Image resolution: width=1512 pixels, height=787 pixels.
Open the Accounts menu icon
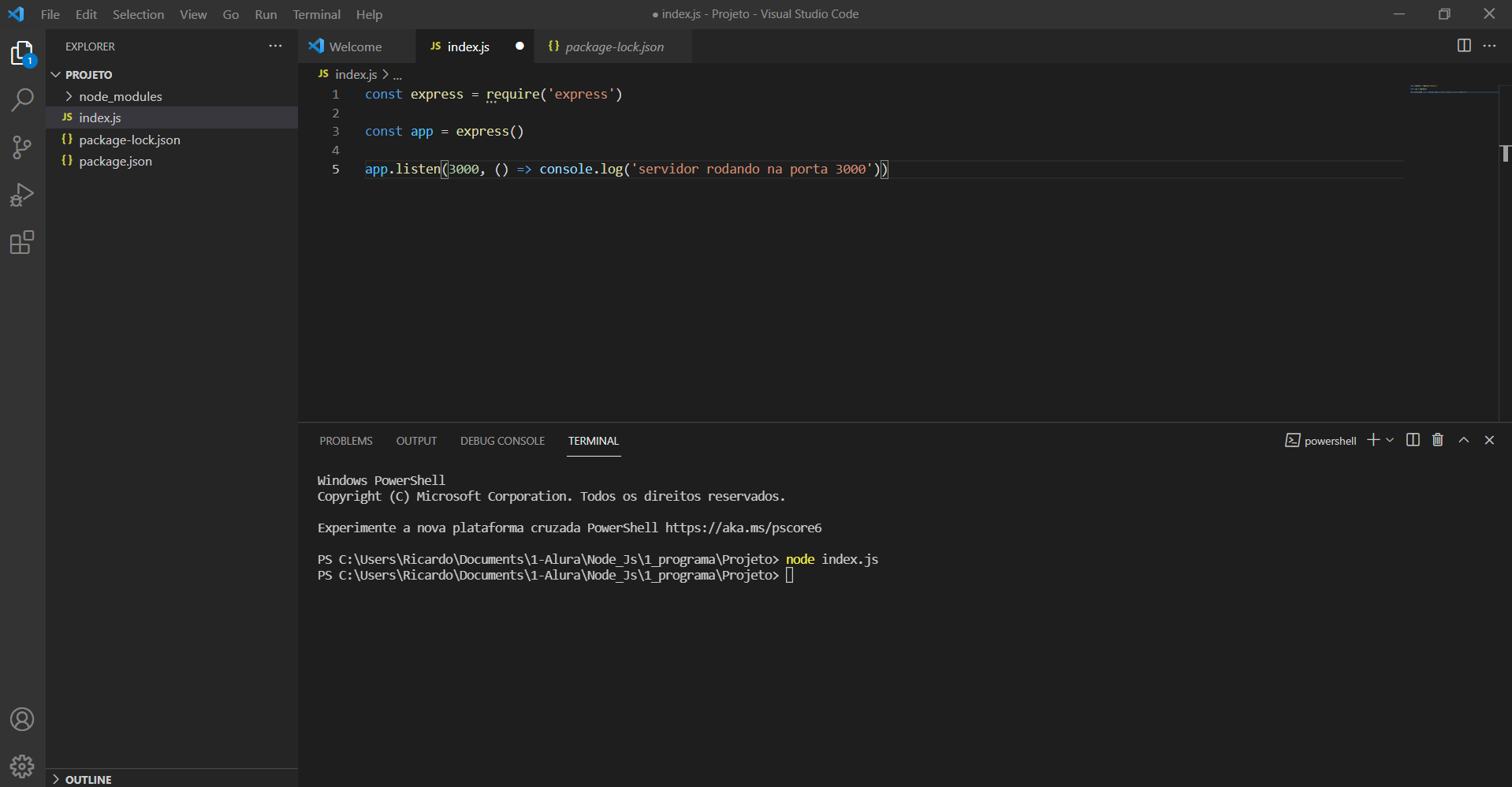coord(22,719)
